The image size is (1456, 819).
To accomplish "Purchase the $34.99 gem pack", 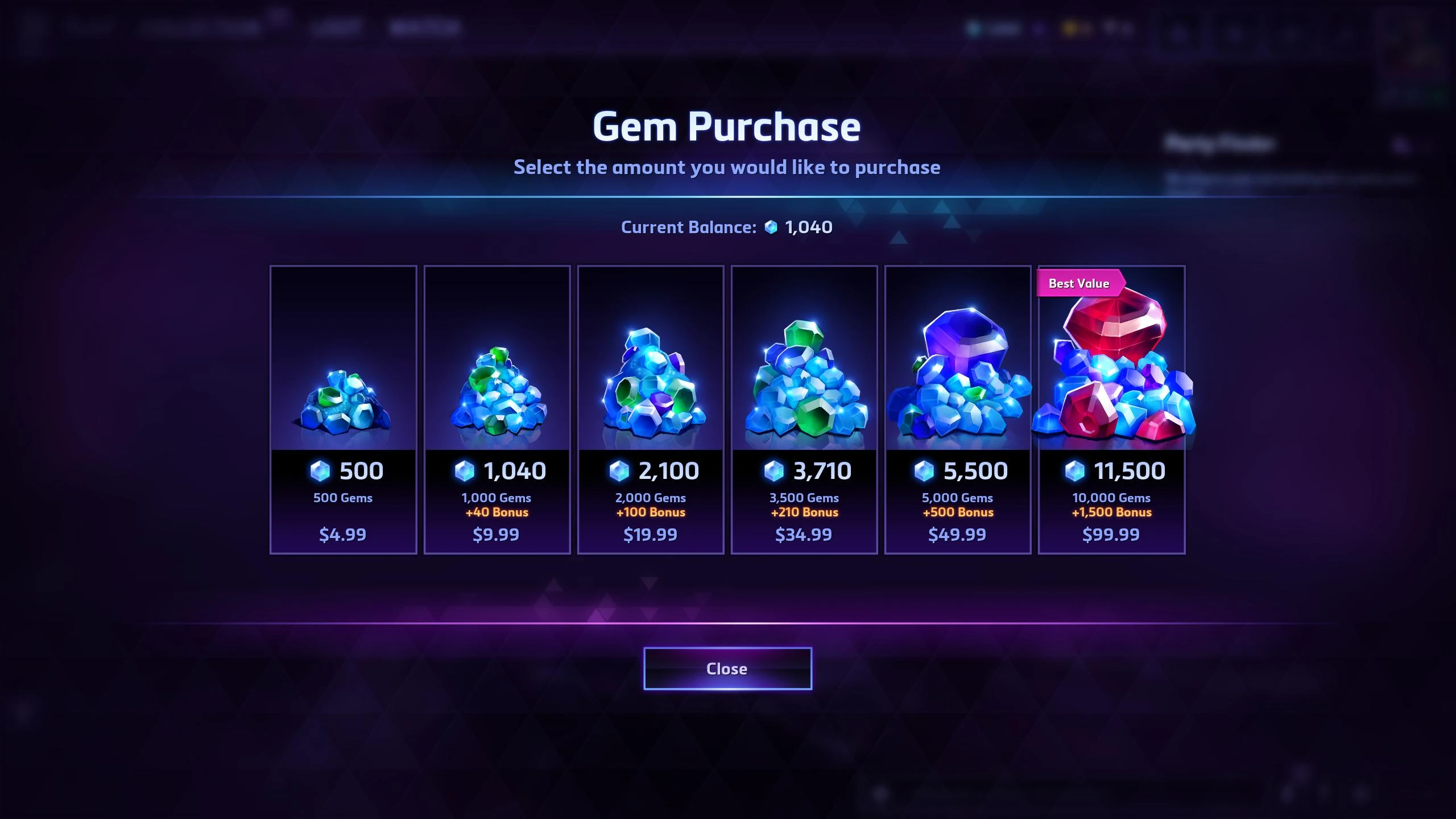I will 804,535.
